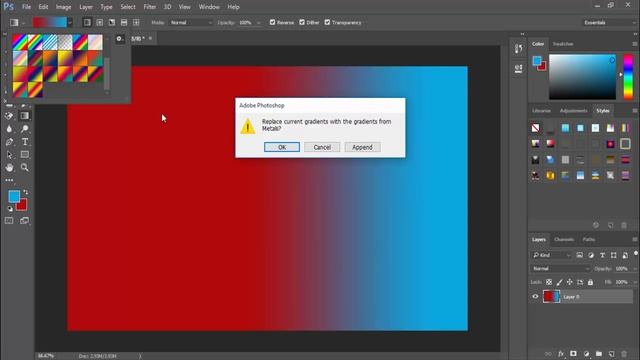Open the gradient swatch dropdown arrow

pyautogui.click(x=70, y=22)
